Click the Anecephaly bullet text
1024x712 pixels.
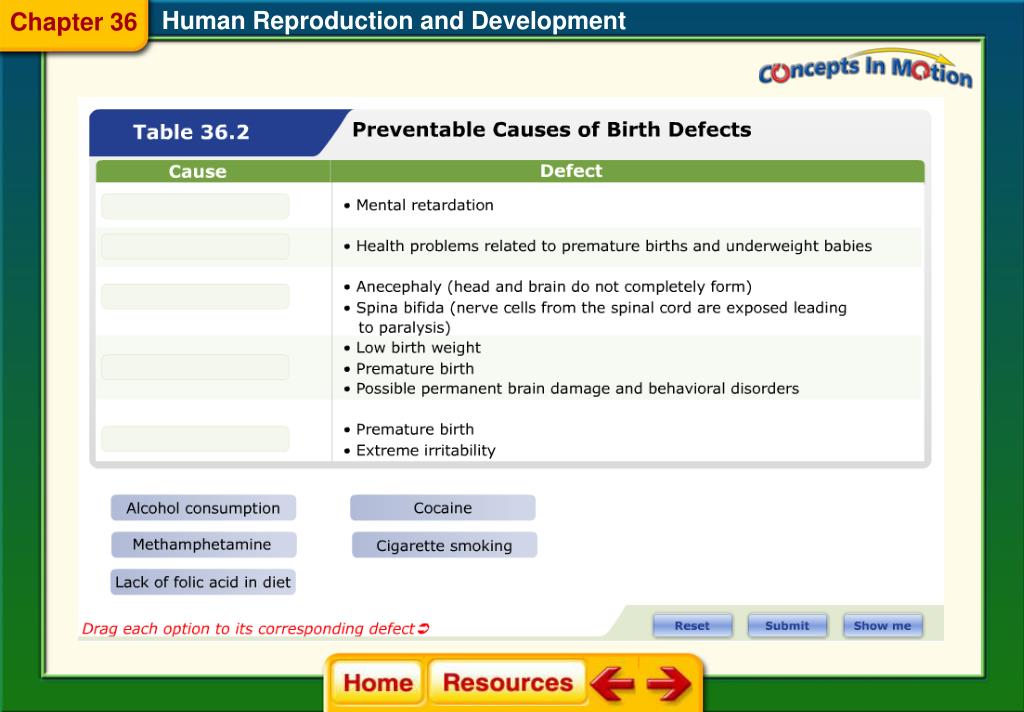click(x=554, y=287)
